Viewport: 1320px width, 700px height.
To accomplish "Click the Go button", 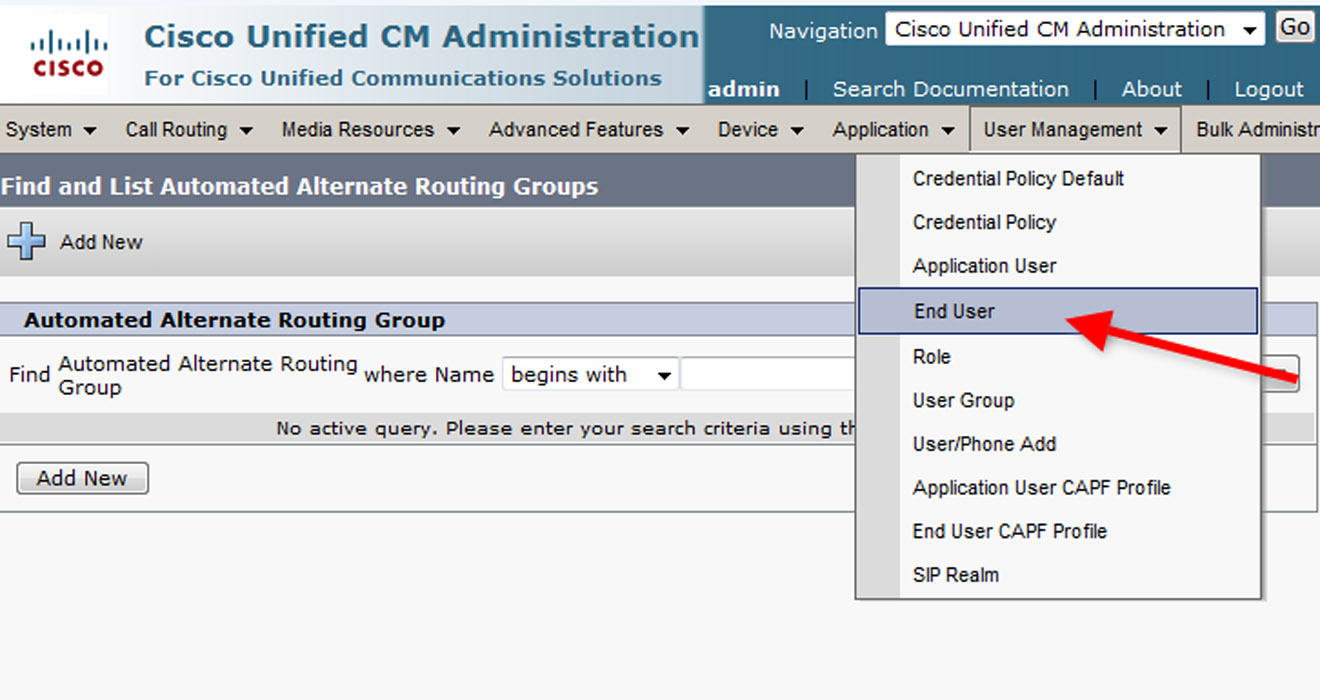I will point(1294,28).
